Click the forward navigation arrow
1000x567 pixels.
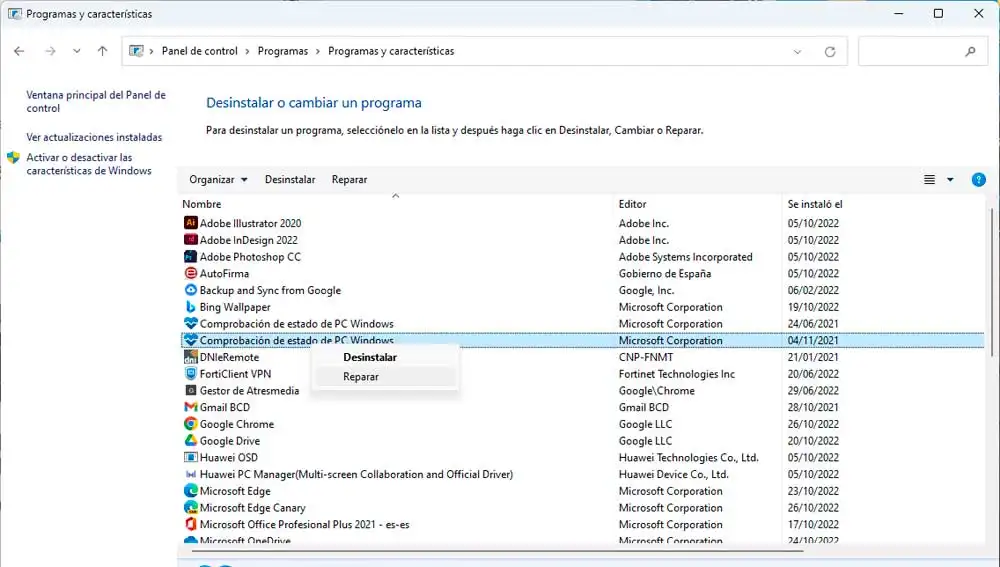coord(50,51)
